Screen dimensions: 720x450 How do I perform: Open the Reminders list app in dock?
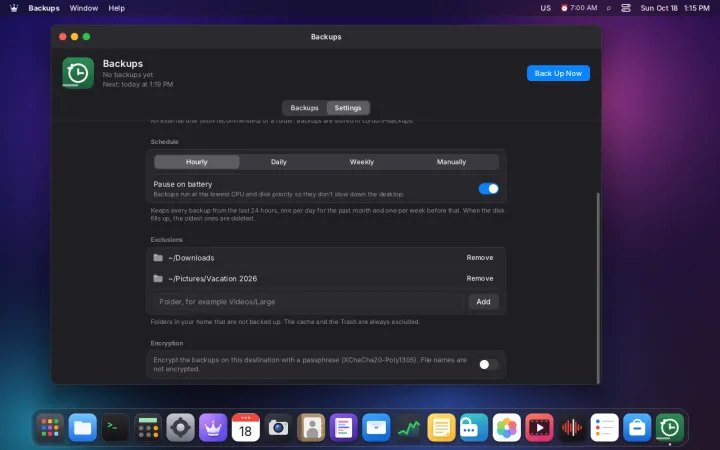pyautogui.click(x=604, y=428)
